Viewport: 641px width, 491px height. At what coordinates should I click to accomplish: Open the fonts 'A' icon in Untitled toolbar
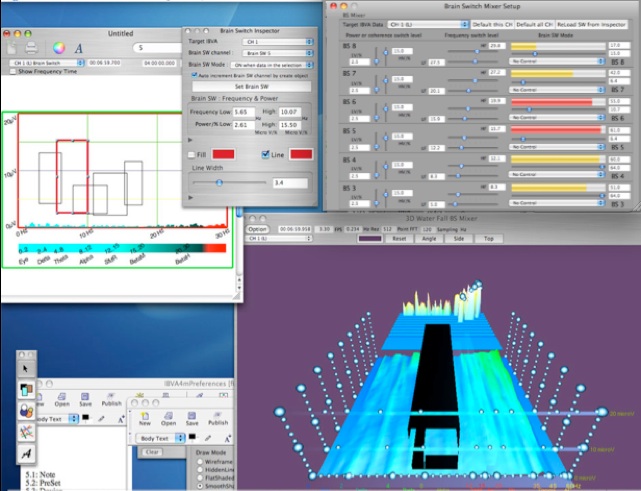click(79, 47)
